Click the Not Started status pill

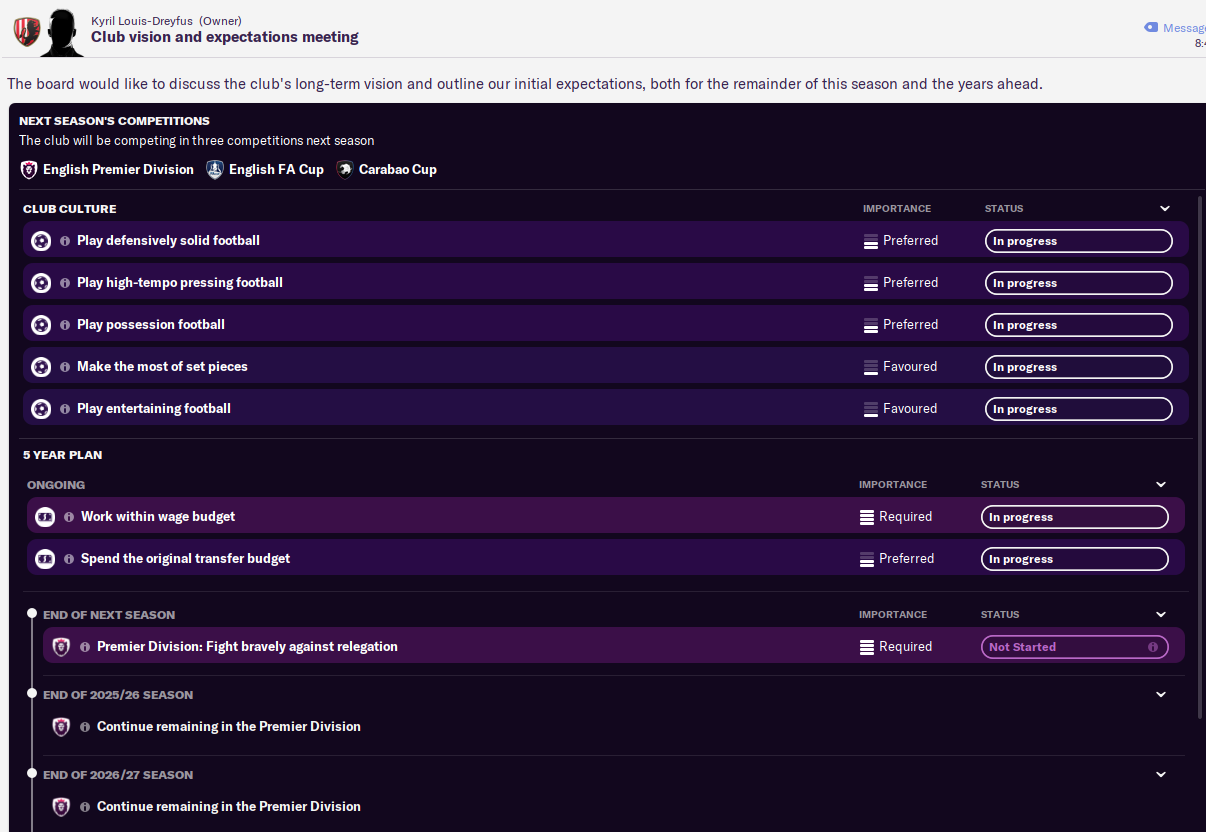click(1075, 647)
